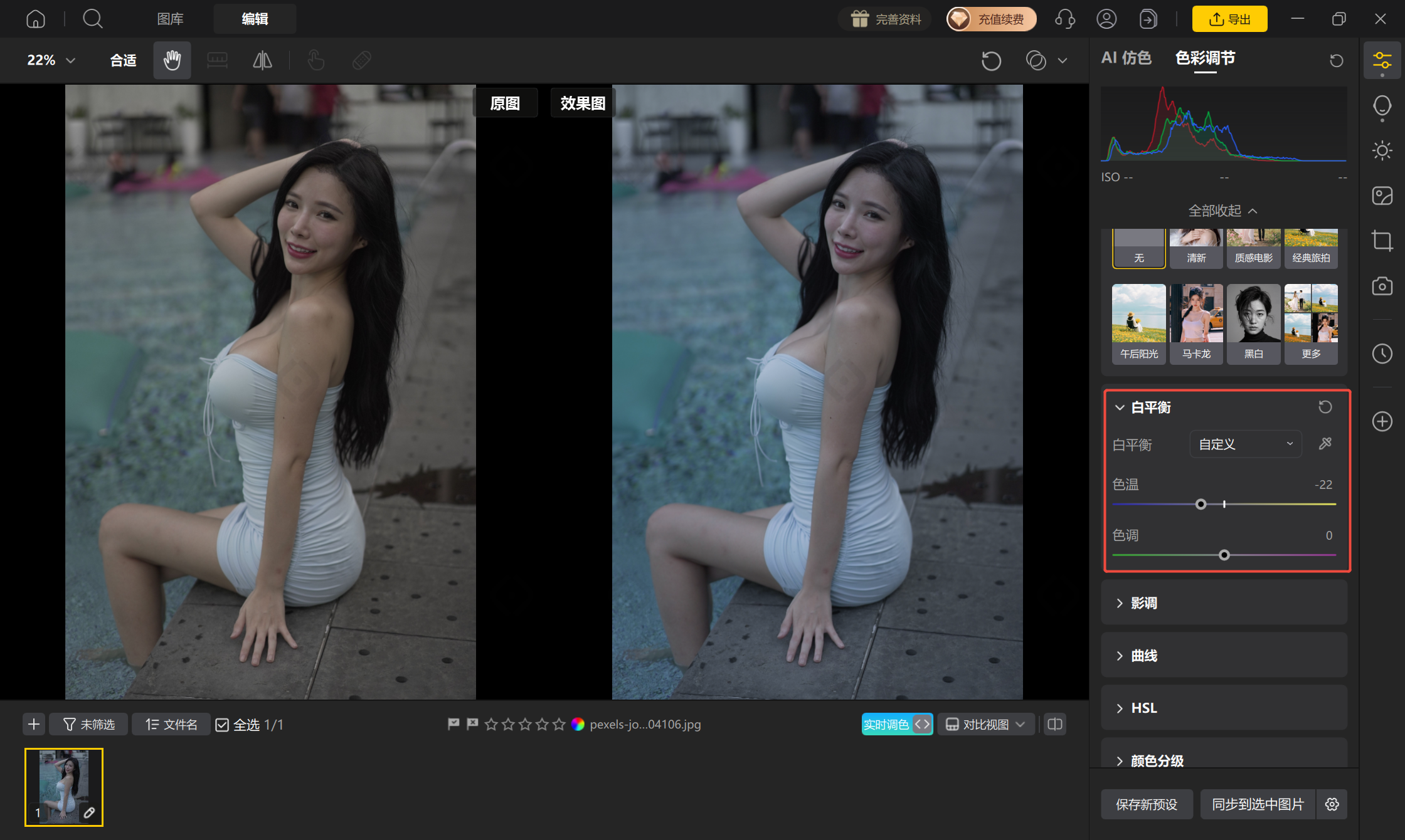This screenshot has width=1405, height=840.
Task: Toggle the split compare view icon
Action: (1055, 724)
